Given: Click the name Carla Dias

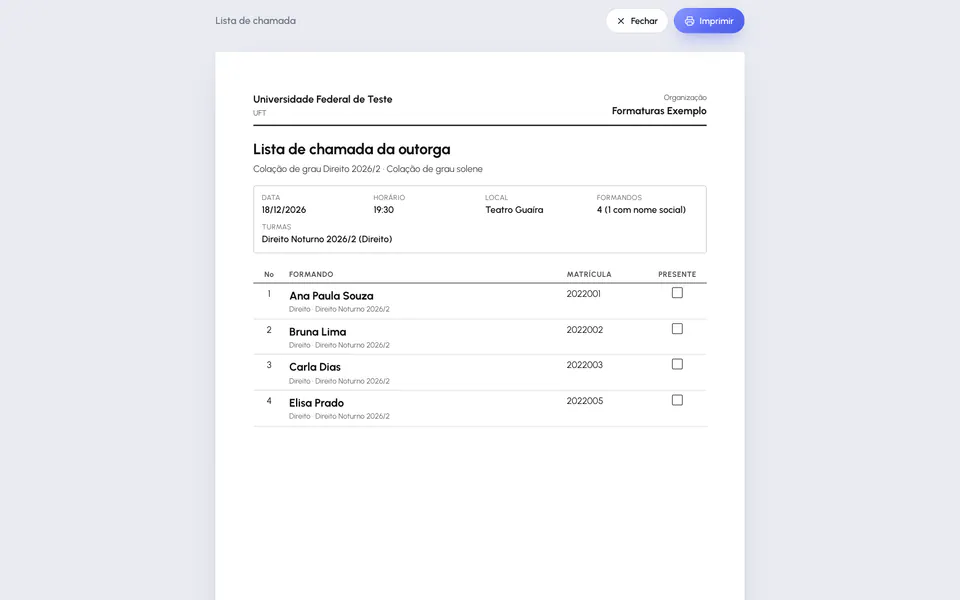Looking at the screenshot, I should point(315,367).
